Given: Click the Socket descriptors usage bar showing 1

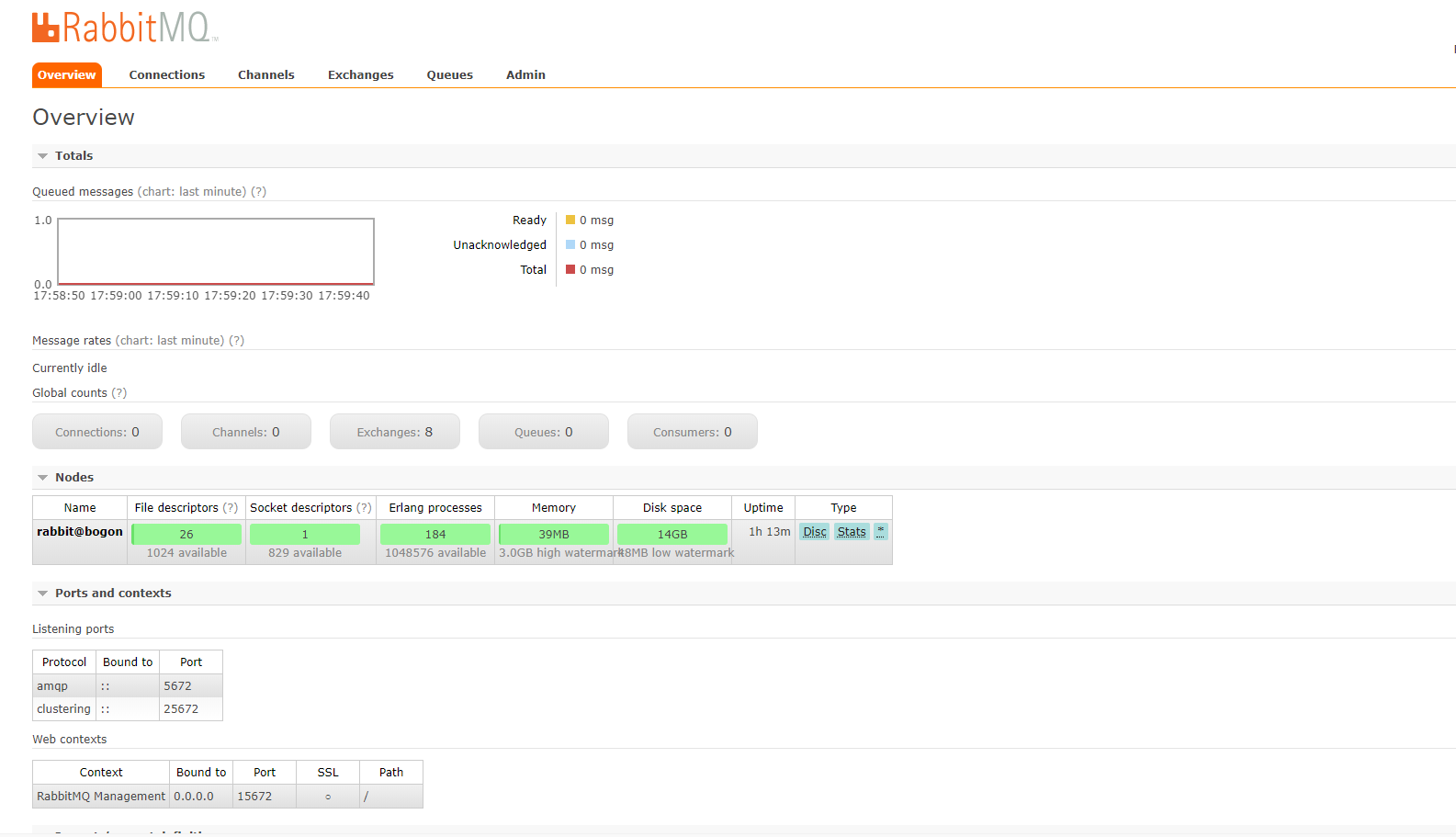Looking at the screenshot, I should coord(305,534).
